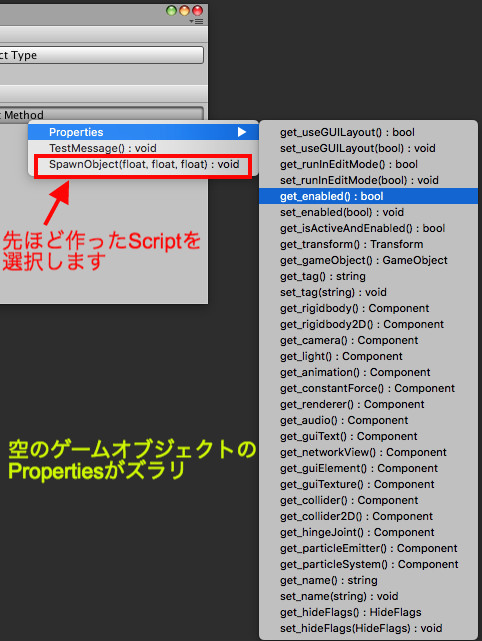Select get_transform() : Transform

(x=368, y=244)
